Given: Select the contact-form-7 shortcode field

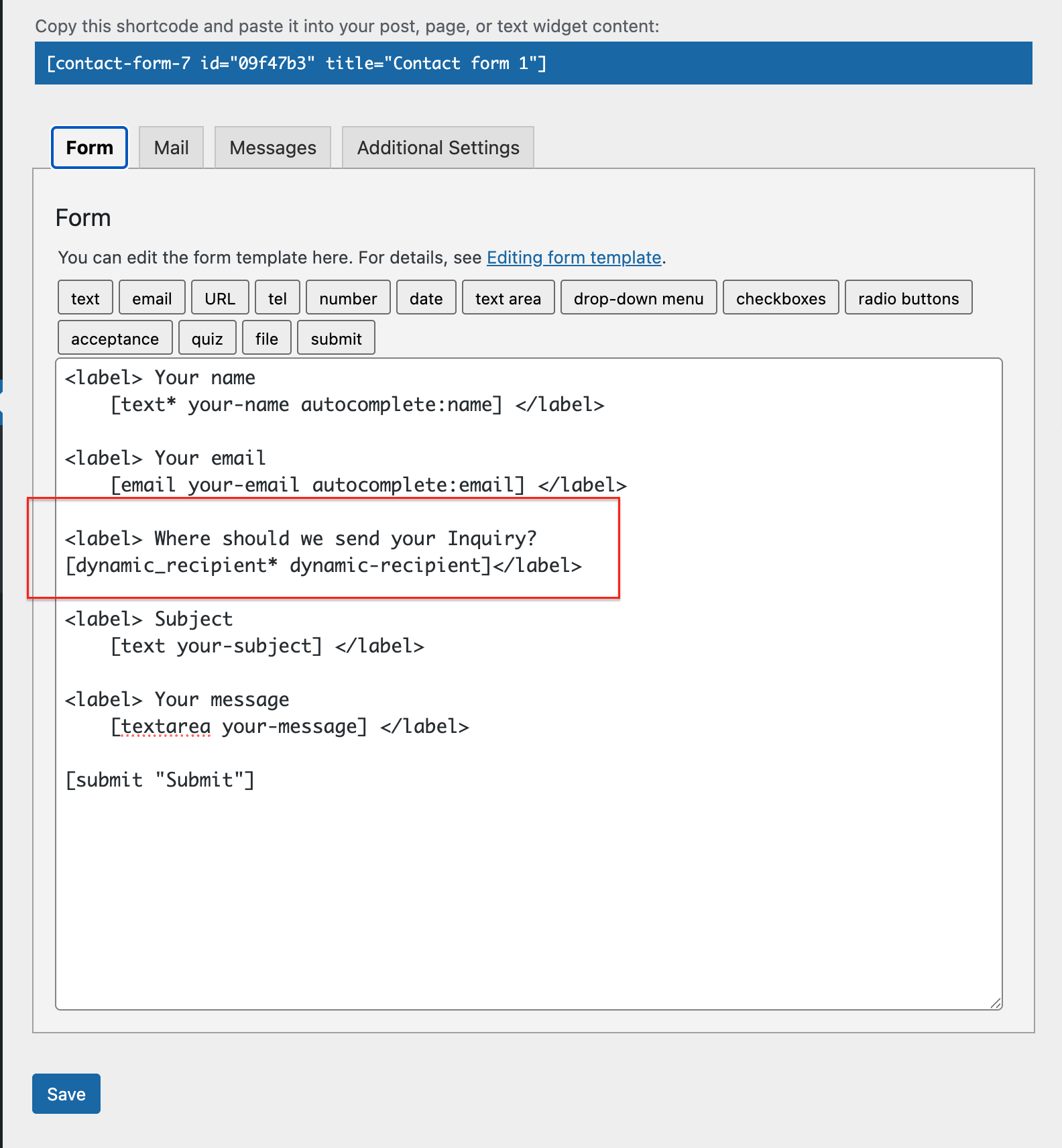Looking at the screenshot, I should click(534, 63).
